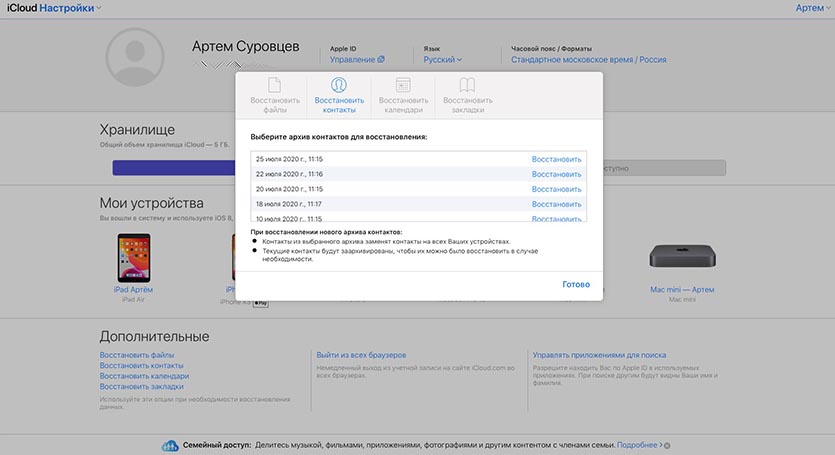
Task: Select archive row 20 июля 2020 г., 11:15
Action: [419, 189]
